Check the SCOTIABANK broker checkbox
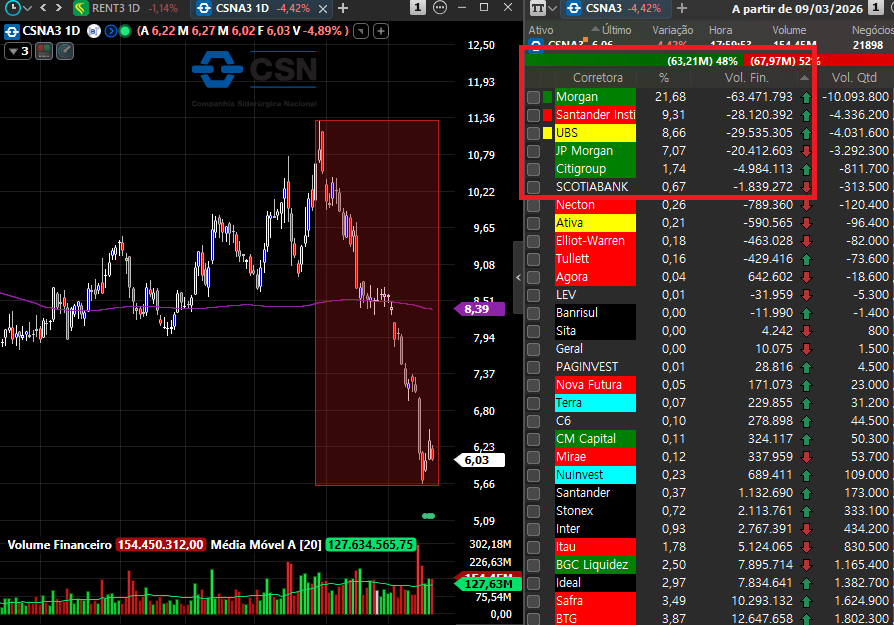Screen dimensions: 894x625 533,187
